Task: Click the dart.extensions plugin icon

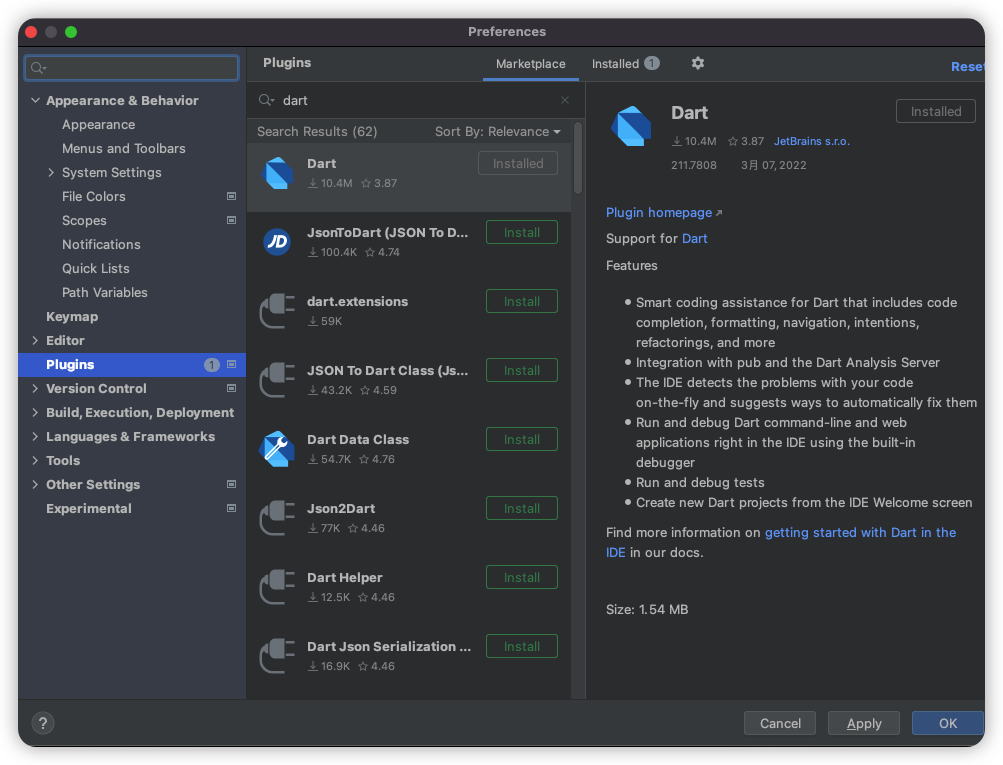Action: (277, 310)
